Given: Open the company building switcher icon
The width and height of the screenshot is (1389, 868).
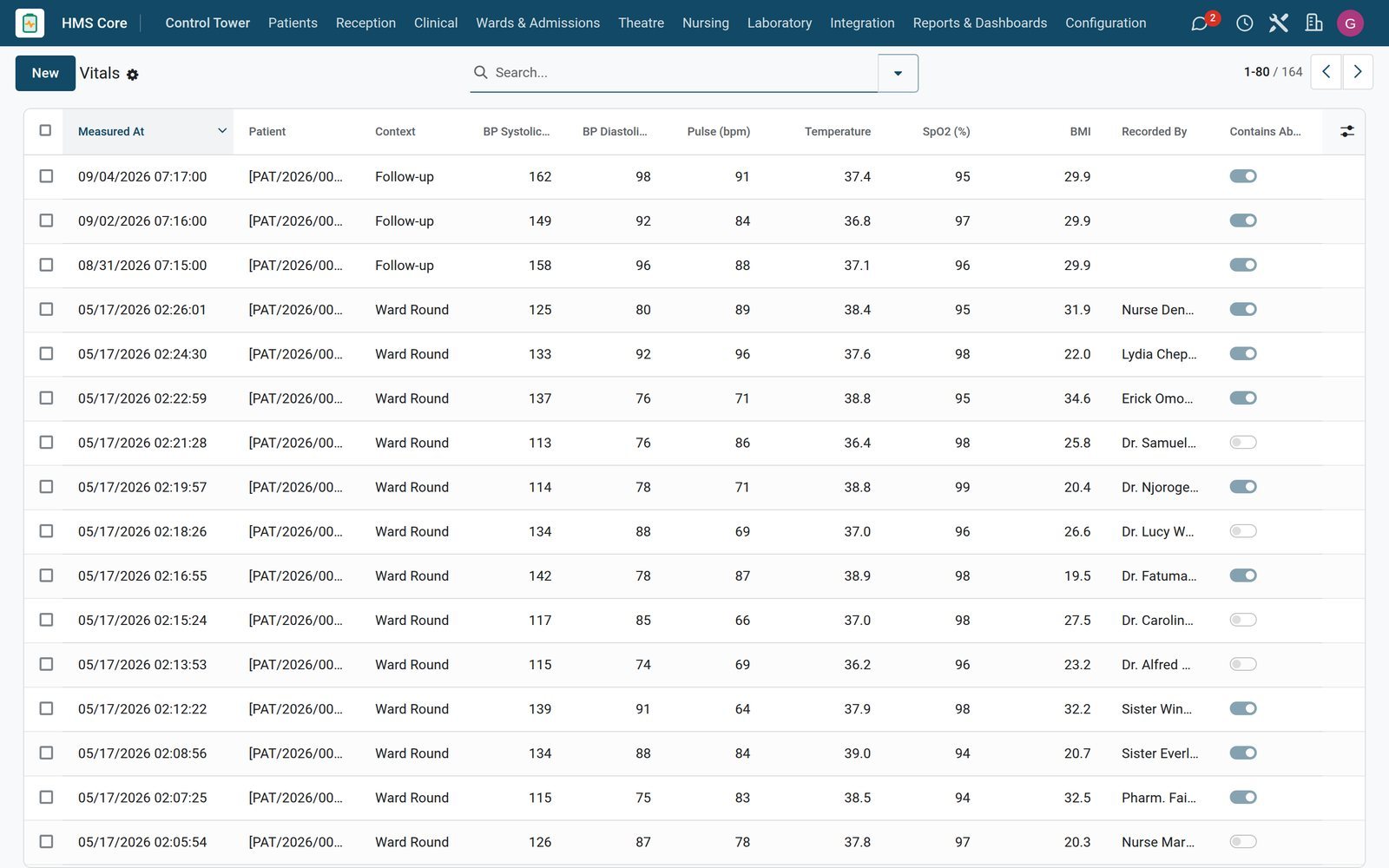Looking at the screenshot, I should (x=1313, y=23).
